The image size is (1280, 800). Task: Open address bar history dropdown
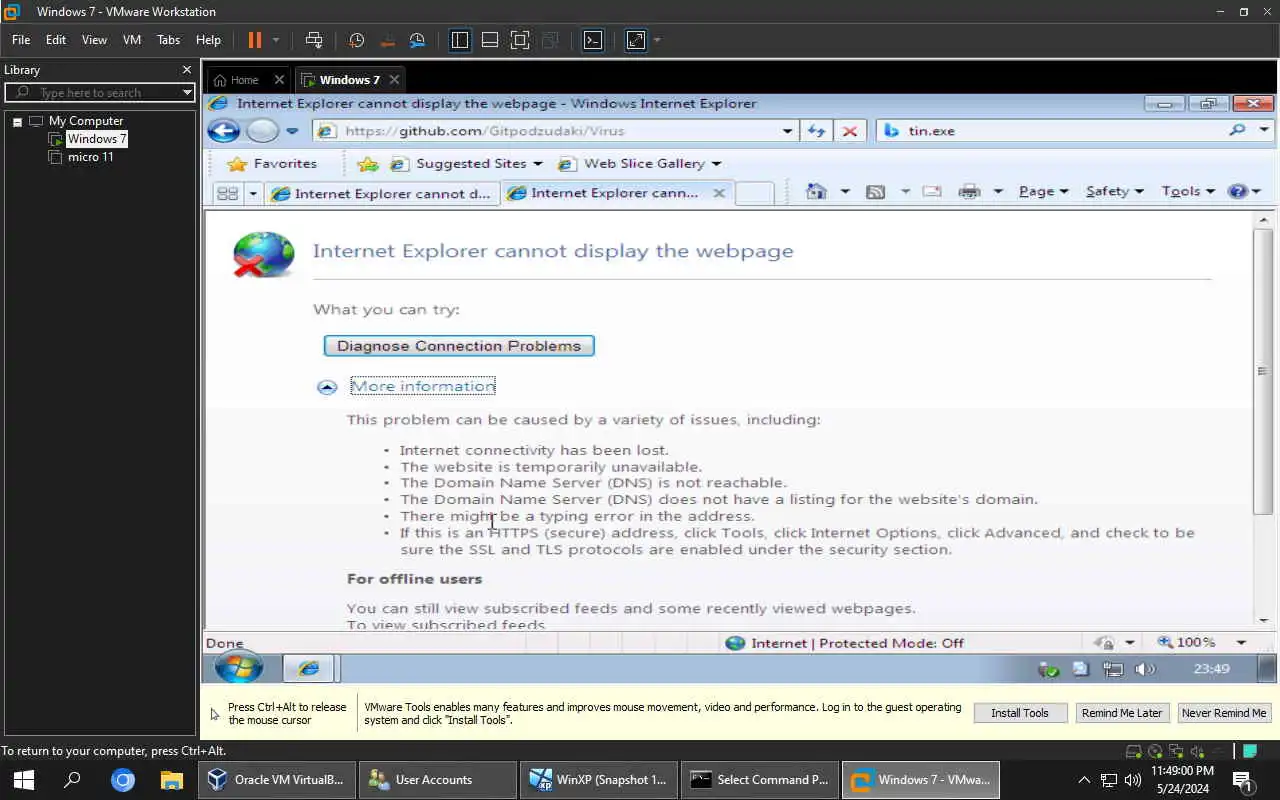(787, 131)
